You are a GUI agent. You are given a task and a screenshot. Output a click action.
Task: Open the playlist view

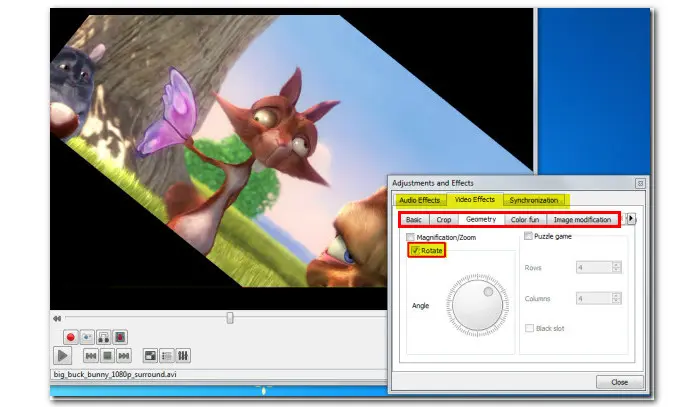click(x=167, y=356)
